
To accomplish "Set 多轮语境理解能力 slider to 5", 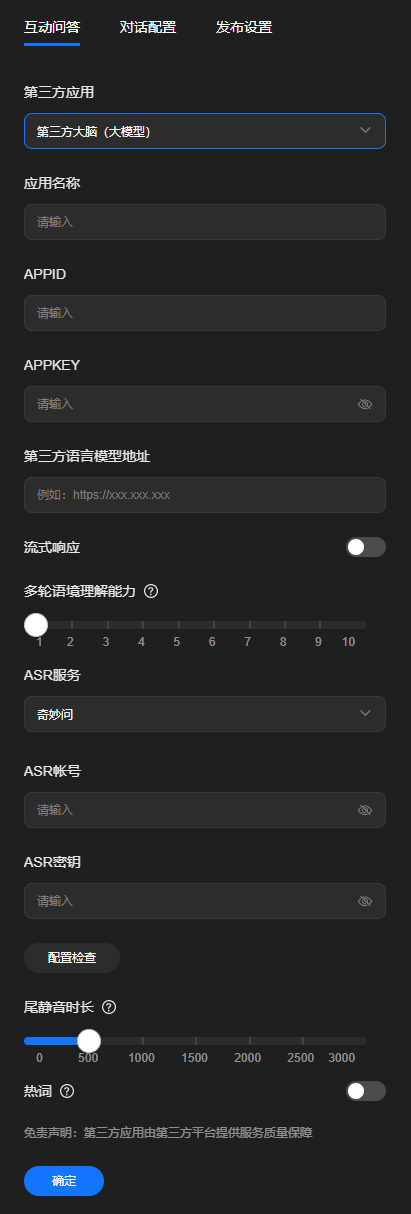I will pyautogui.click(x=177, y=625).
